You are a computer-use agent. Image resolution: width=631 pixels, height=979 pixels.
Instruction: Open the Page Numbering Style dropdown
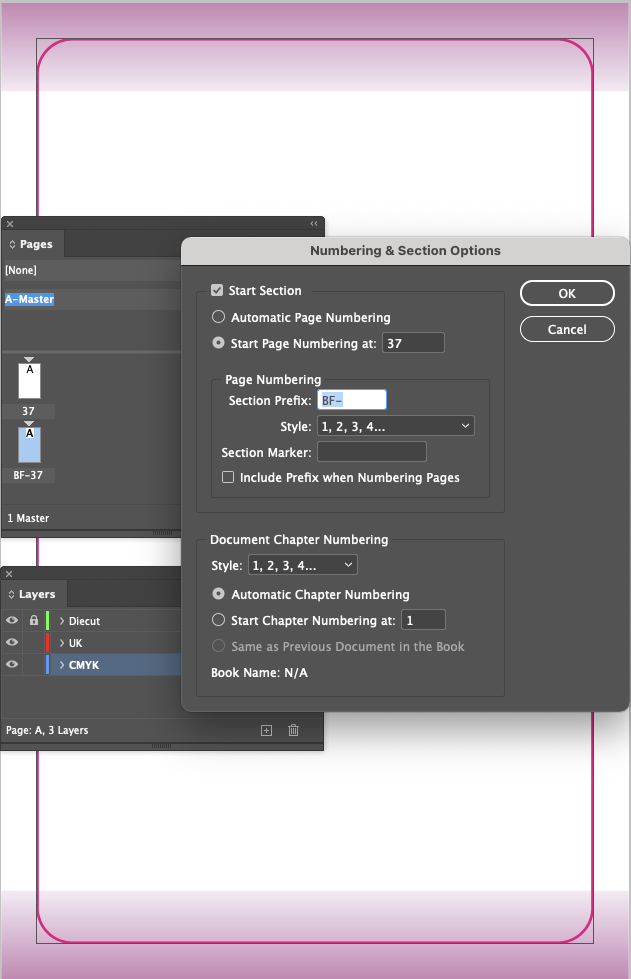click(x=396, y=426)
